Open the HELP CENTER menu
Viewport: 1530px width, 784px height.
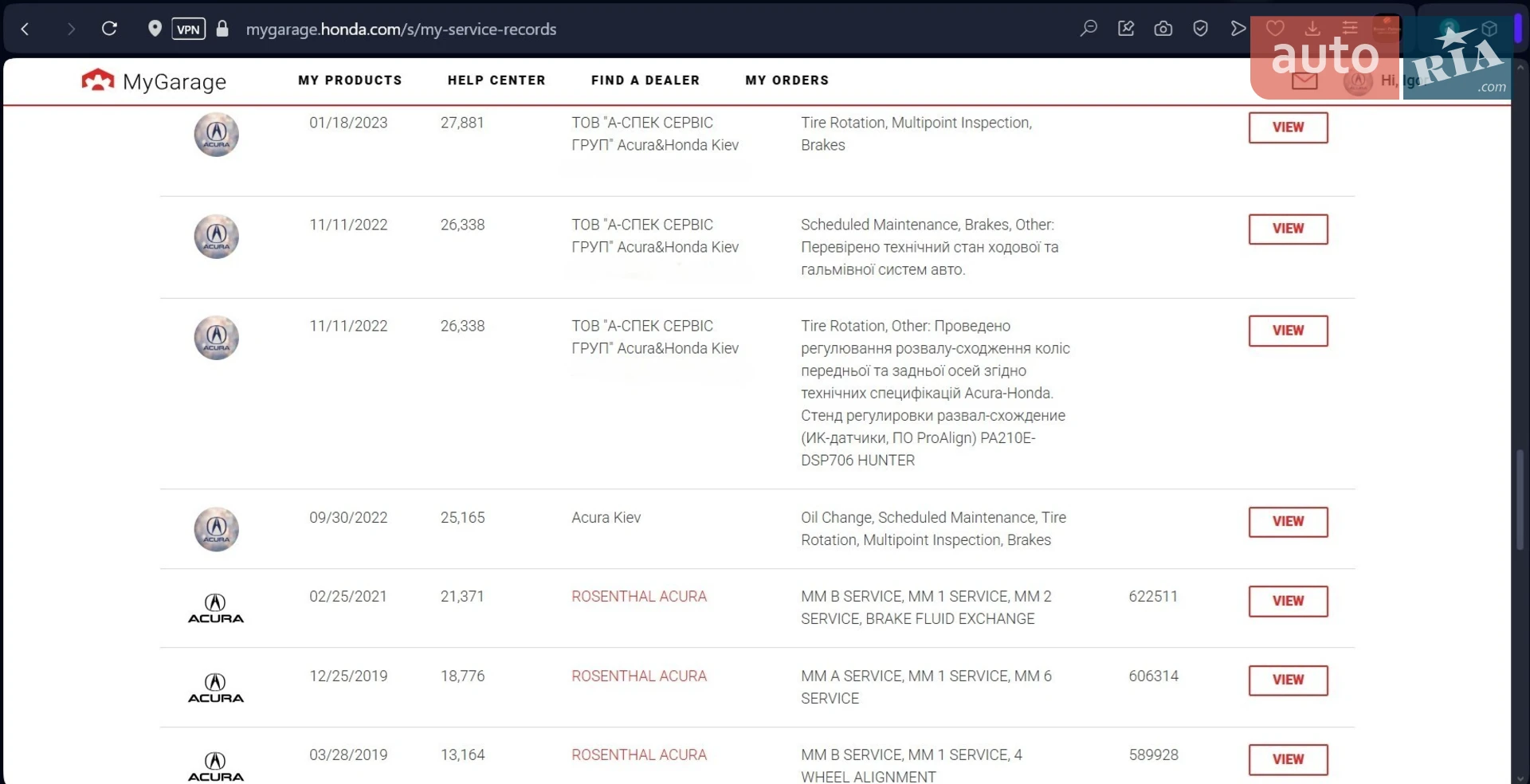[496, 80]
